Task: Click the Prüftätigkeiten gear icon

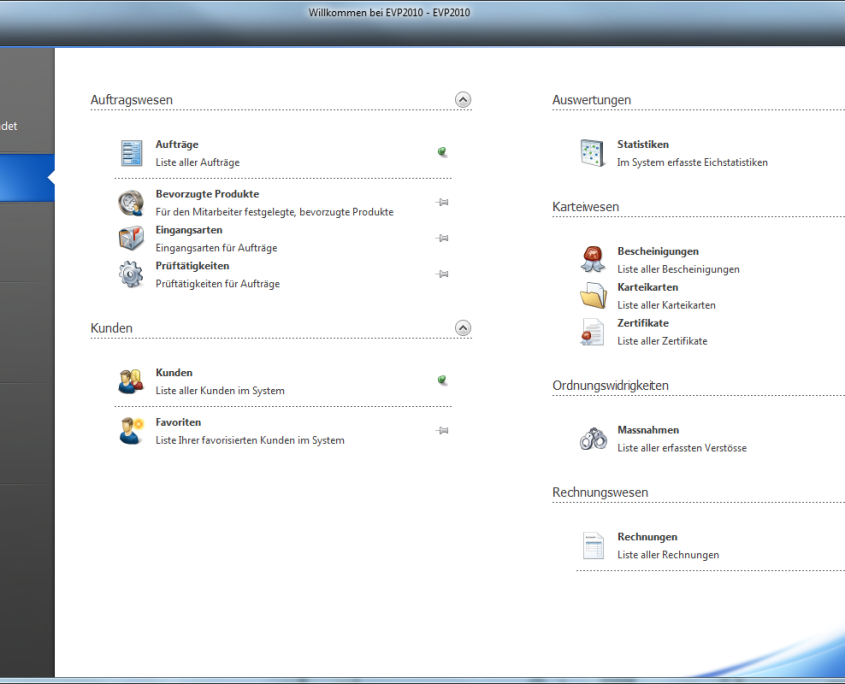Action: click(x=131, y=274)
